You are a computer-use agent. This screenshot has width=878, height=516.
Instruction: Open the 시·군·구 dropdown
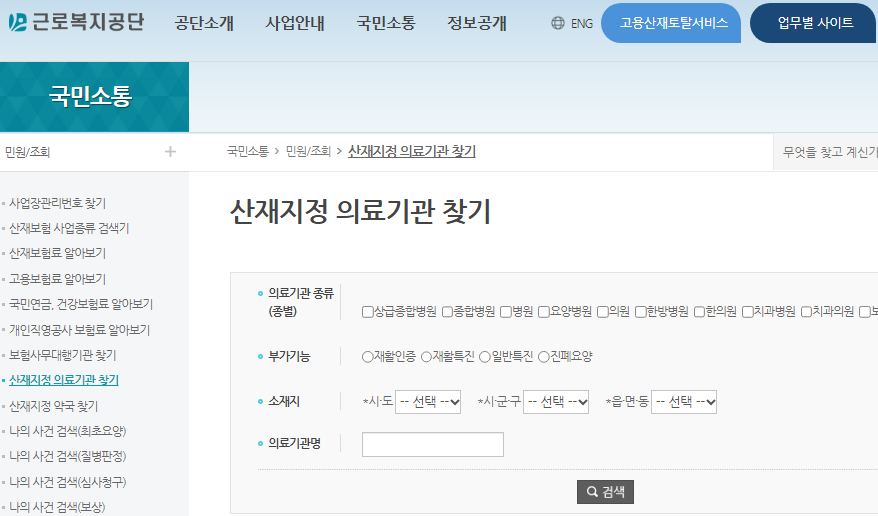[556, 402]
